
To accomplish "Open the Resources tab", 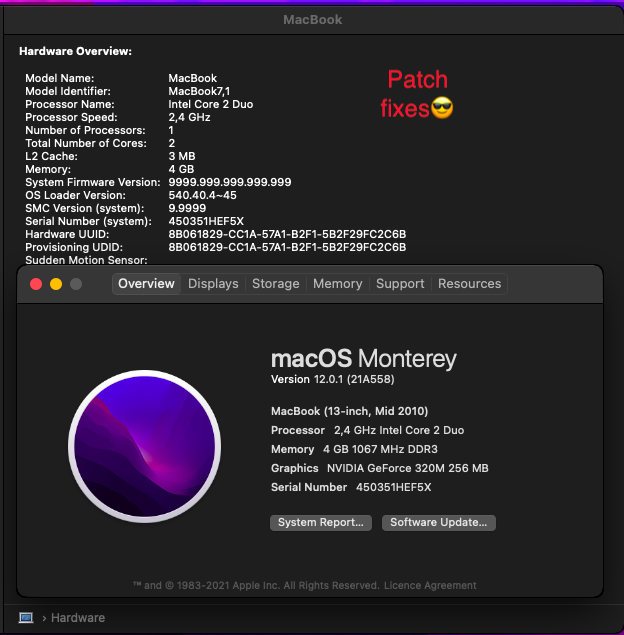I will 469,283.
